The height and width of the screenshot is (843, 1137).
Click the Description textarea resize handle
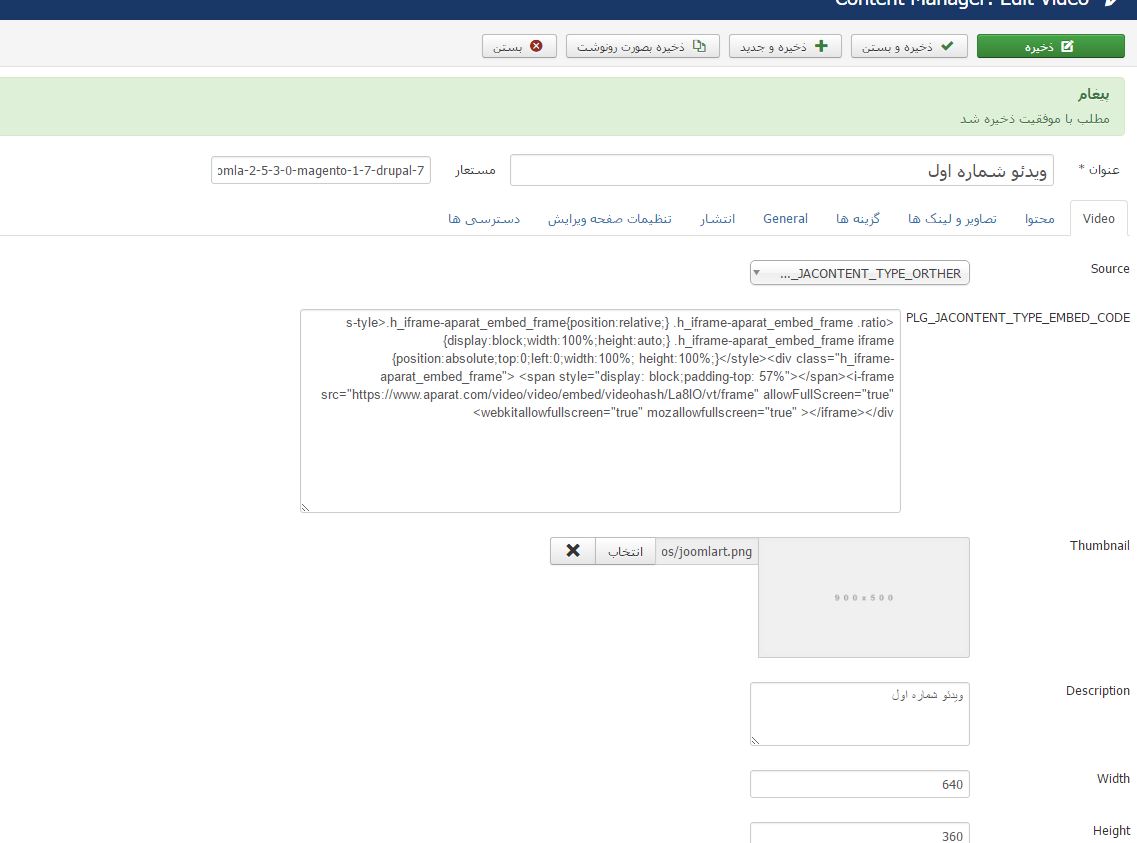point(755,740)
